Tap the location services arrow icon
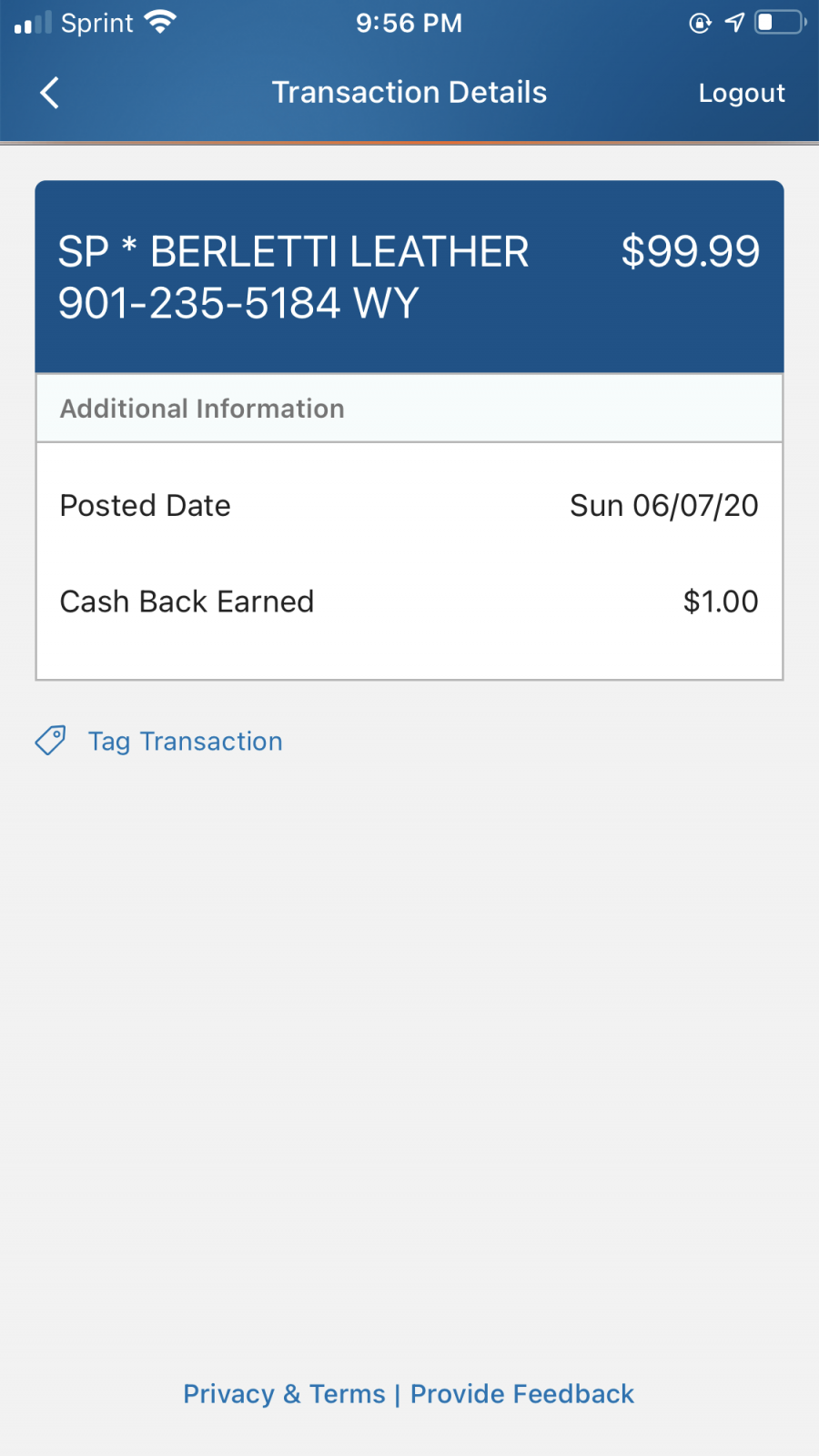 [734, 23]
